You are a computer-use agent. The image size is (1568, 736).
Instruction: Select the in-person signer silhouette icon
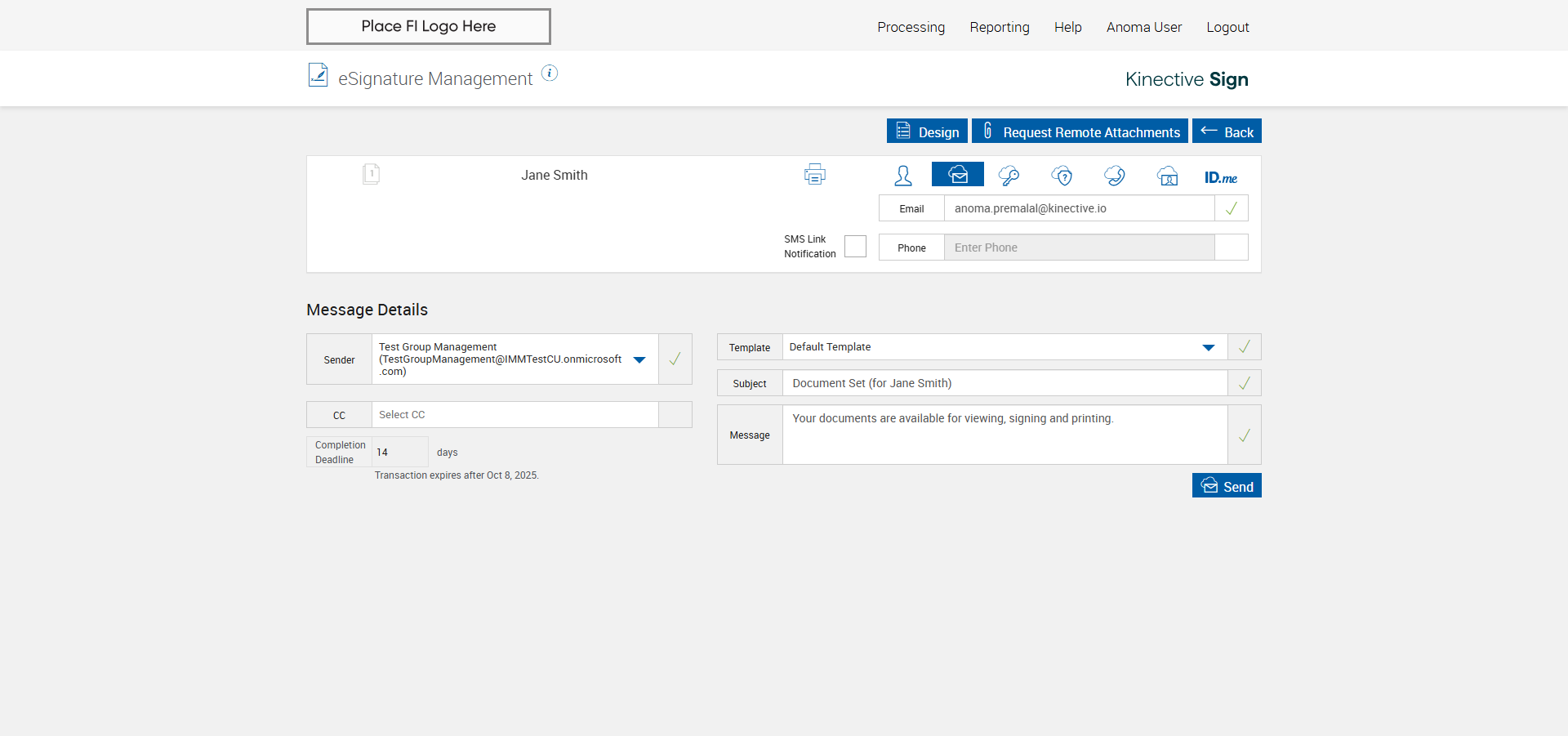tap(903, 176)
